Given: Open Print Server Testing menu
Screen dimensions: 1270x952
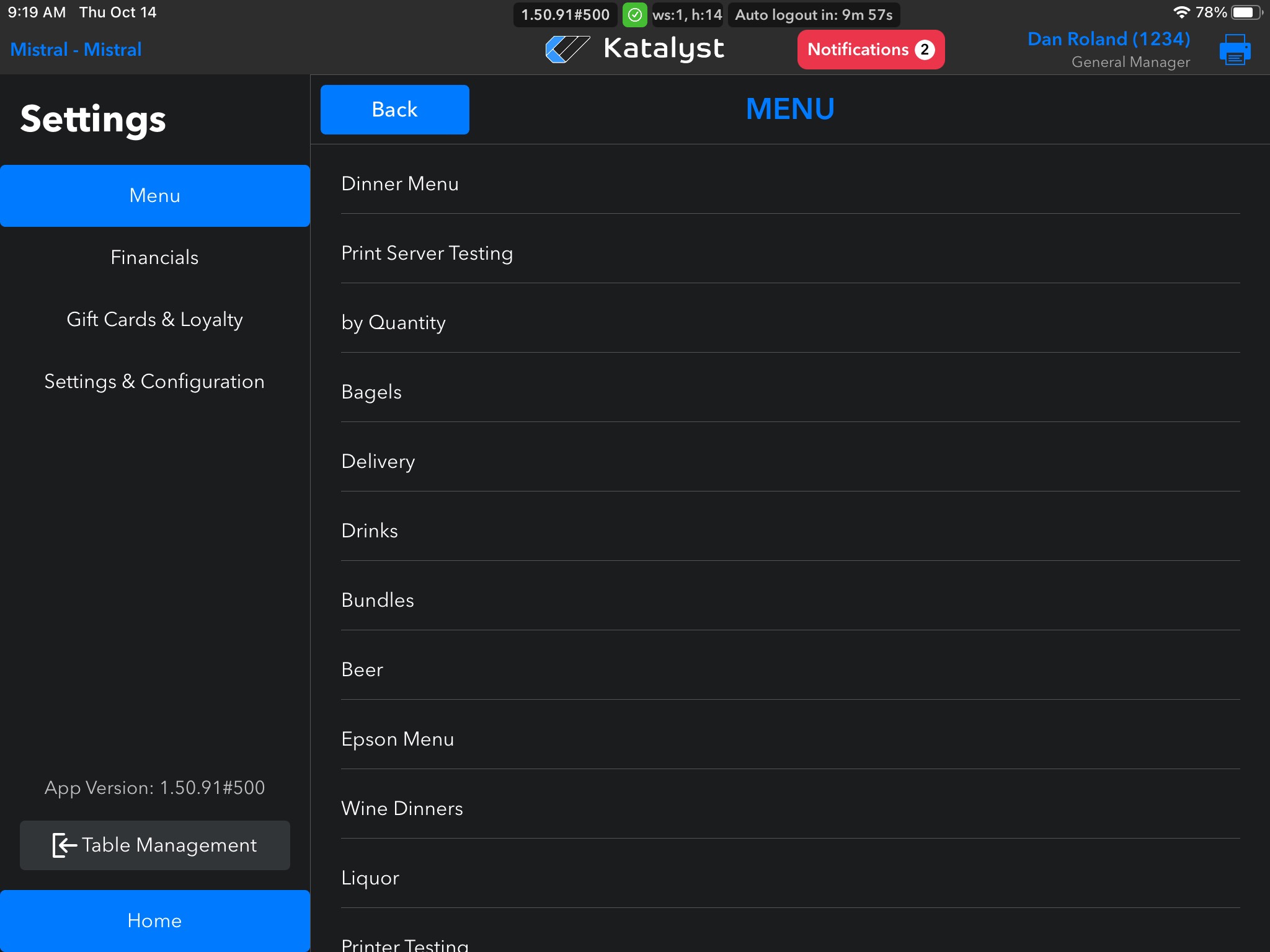Looking at the screenshot, I should (427, 253).
